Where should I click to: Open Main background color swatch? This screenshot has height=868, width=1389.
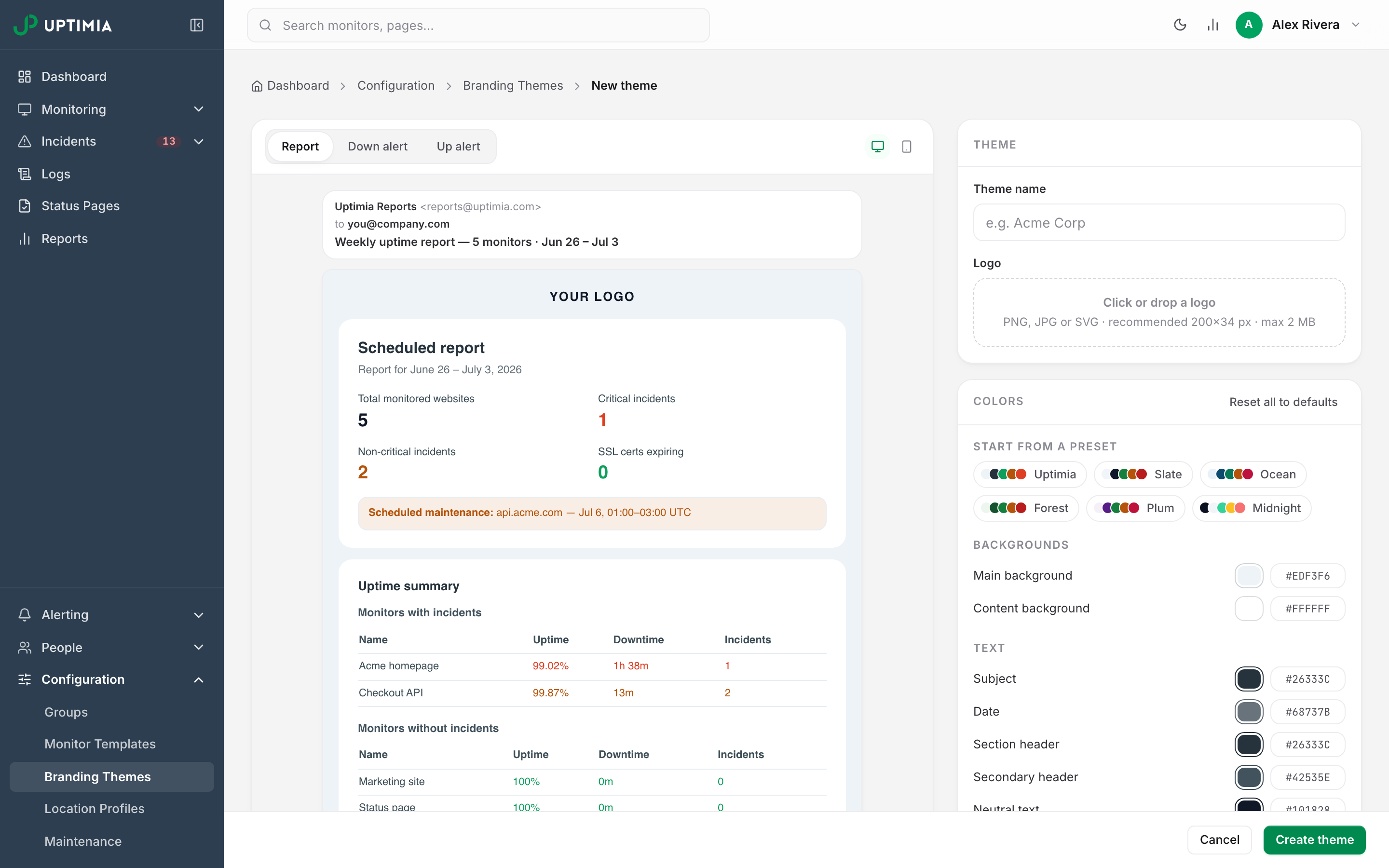click(x=1249, y=576)
